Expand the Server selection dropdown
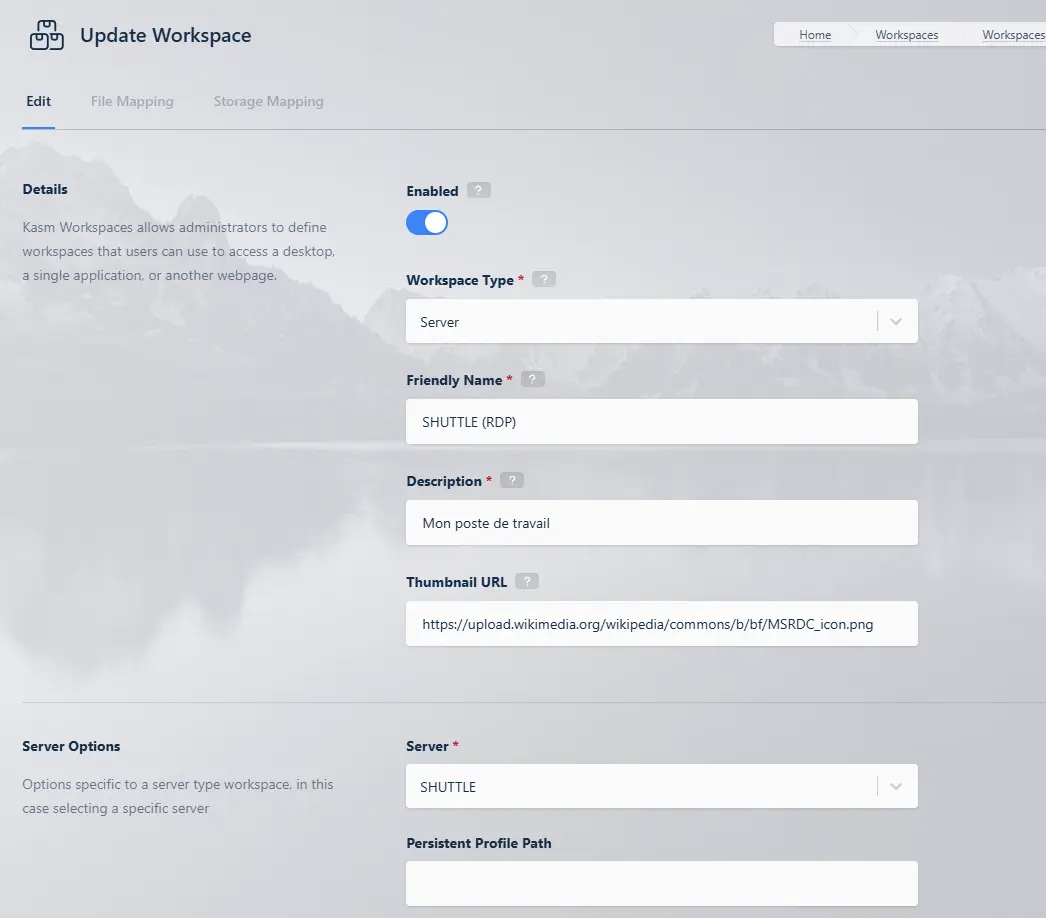Image resolution: width=1046 pixels, height=918 pixels. (640, 787)
